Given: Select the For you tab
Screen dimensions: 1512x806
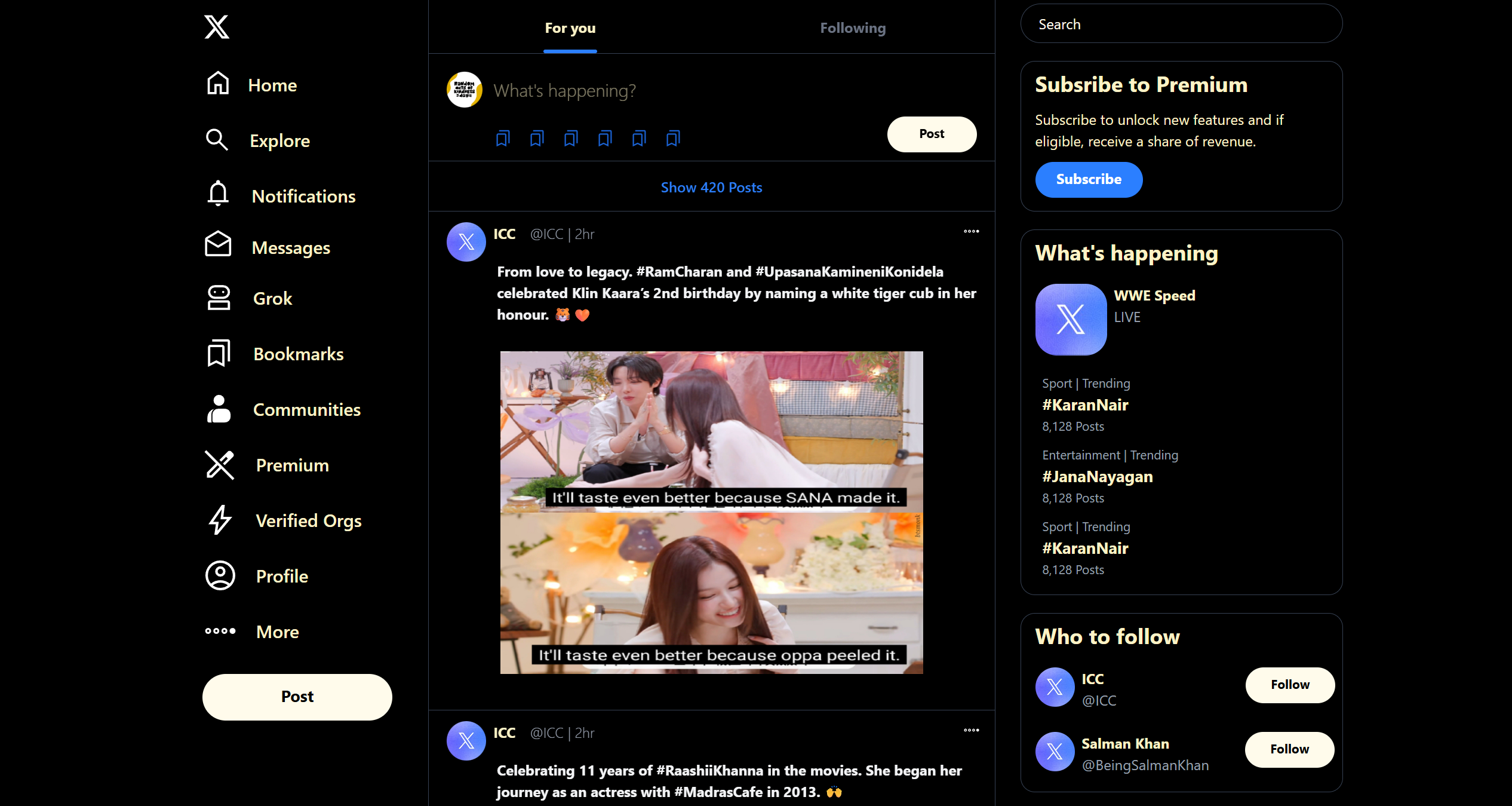Looking at the screenshot, I should (570, 28).
